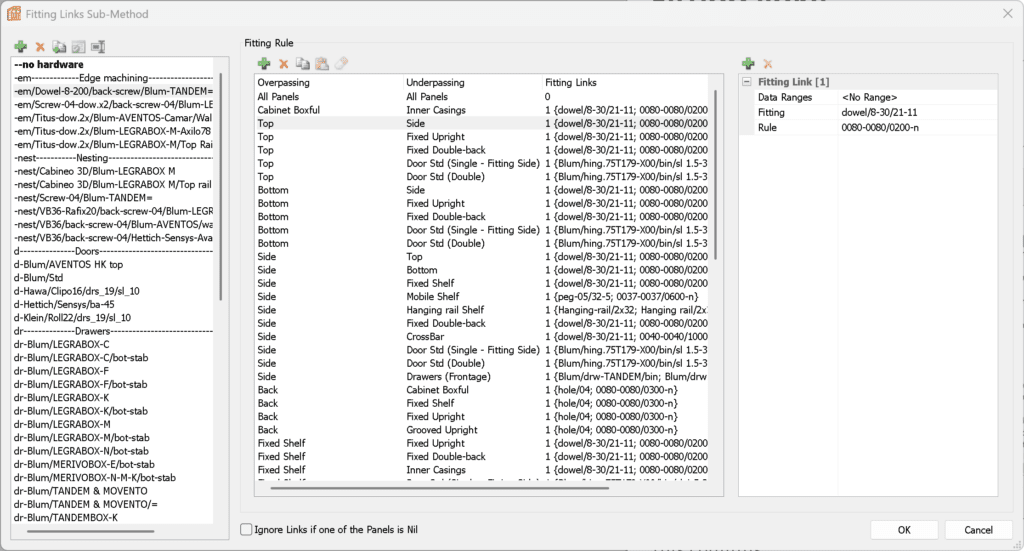1024x551 pixels.
Task: Add new sub-method with green plus above hardware list
Action: tap(20, 46)
